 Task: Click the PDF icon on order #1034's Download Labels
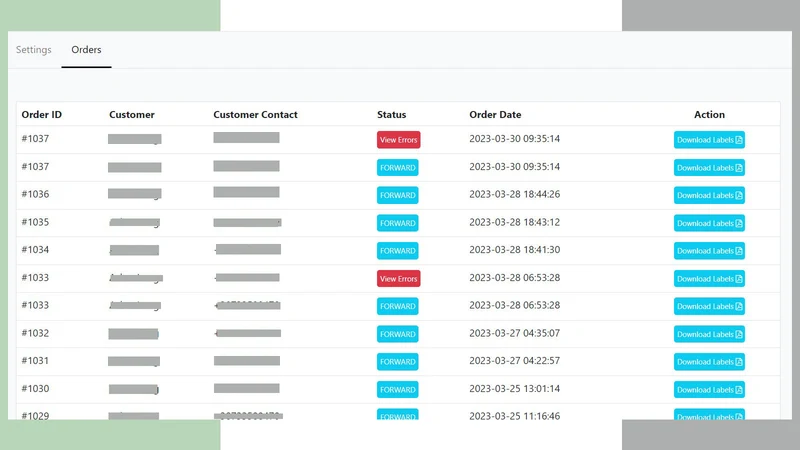[x=739, y=251]
